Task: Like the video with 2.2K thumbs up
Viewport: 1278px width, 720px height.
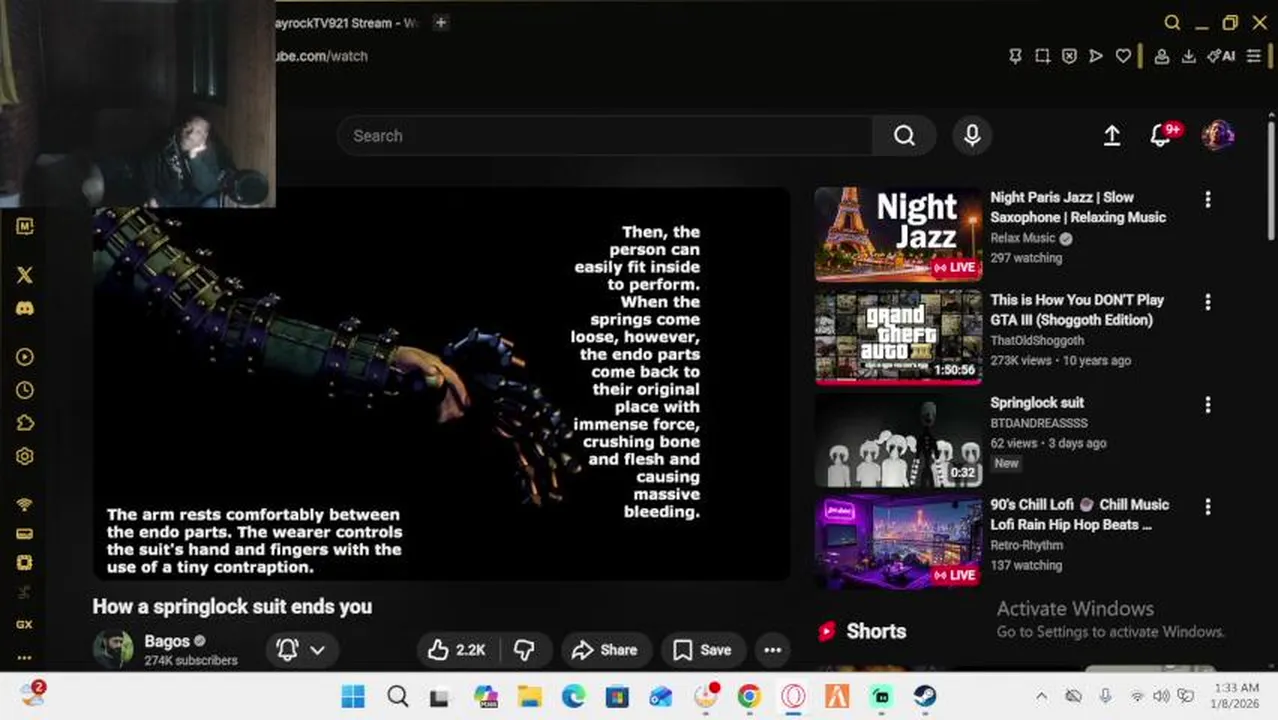Action: 455,650
